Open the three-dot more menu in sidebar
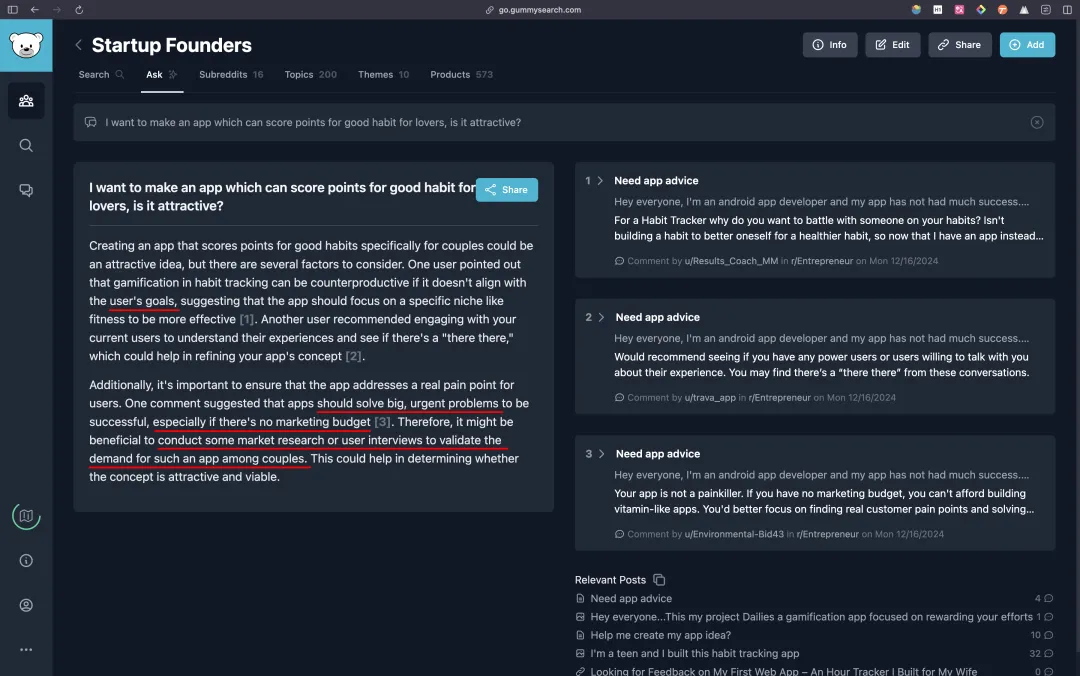1080x676 pixels. [x=26, y=649]
